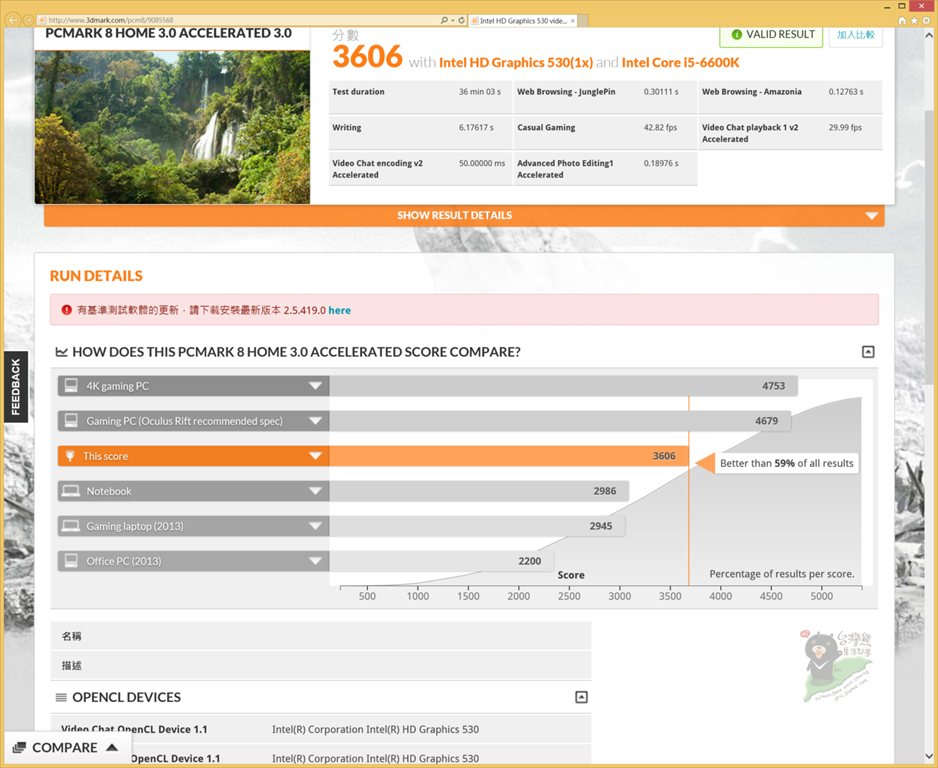Viewport: 938px width, 768px height.
Task: Click the VALID RESULT badge
Action: [x=771, y=35]
